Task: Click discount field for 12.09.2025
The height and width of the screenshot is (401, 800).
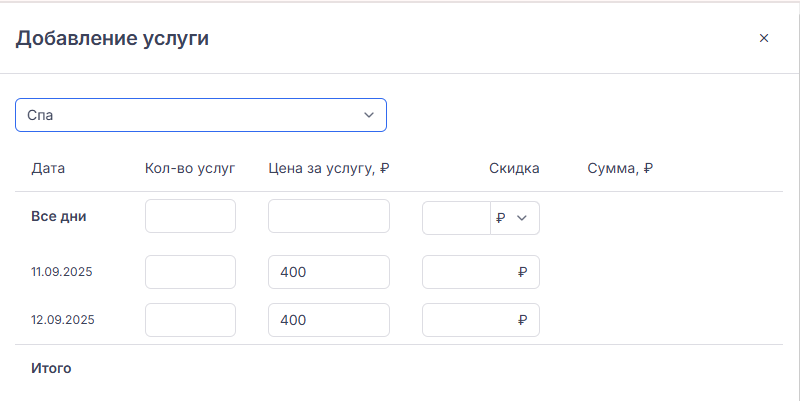Action: pyautogui.click(x=470, y=320)
